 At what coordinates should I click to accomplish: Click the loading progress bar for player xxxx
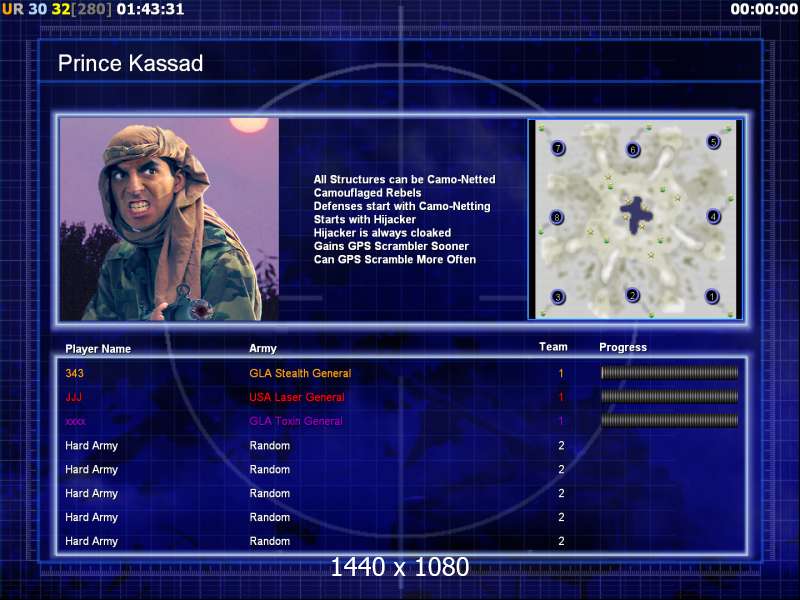tap(669, 420)
